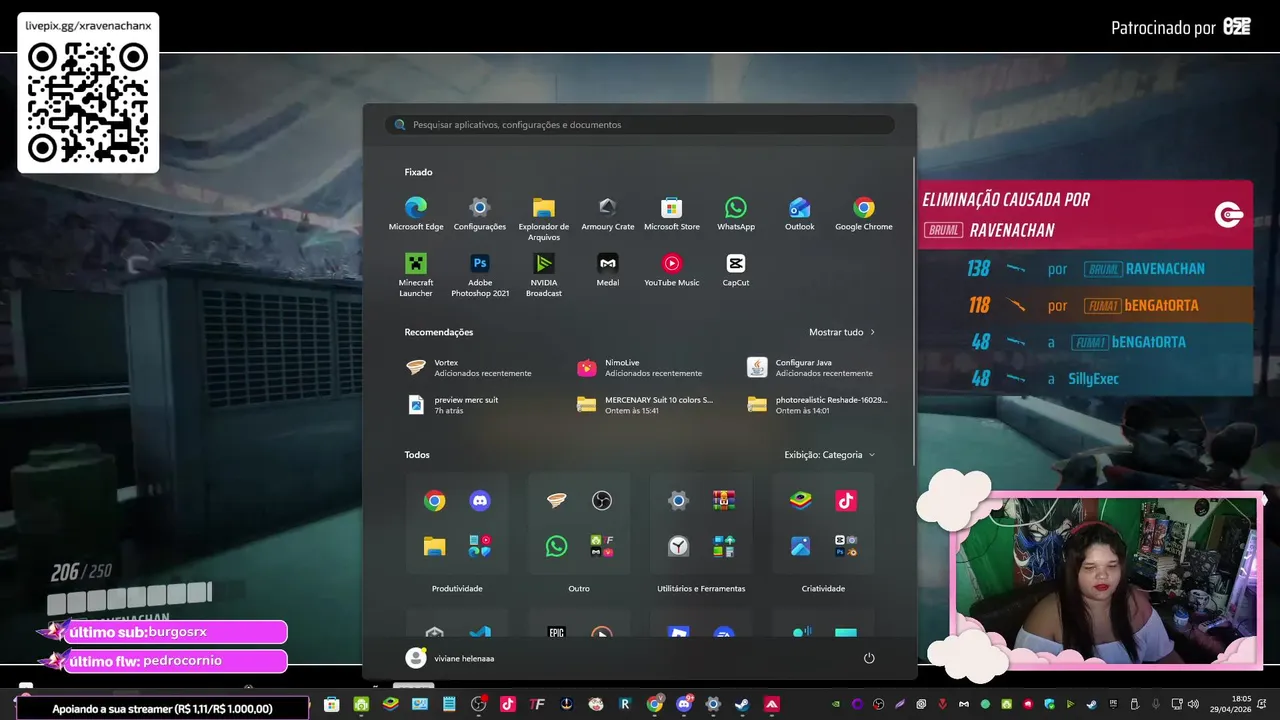
Task: Open Discord on the taskbar
Action: [684, 704]
